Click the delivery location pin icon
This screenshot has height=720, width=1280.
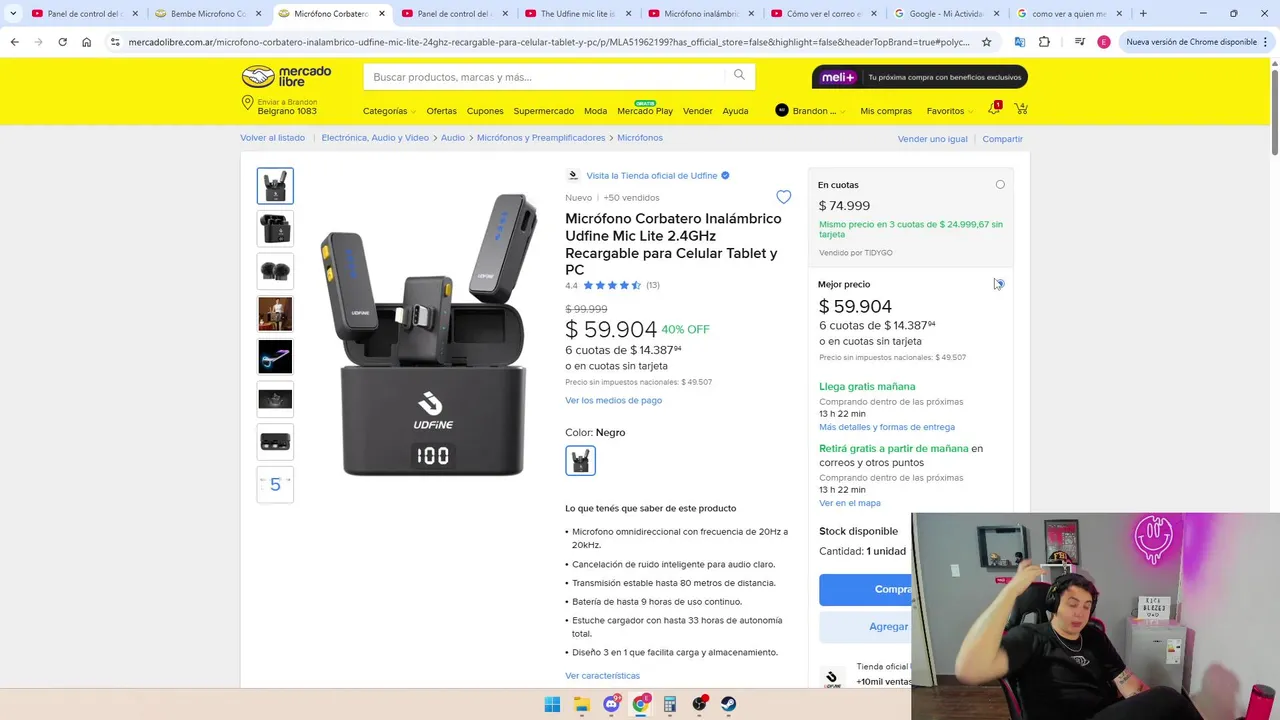tap(247, 103)
